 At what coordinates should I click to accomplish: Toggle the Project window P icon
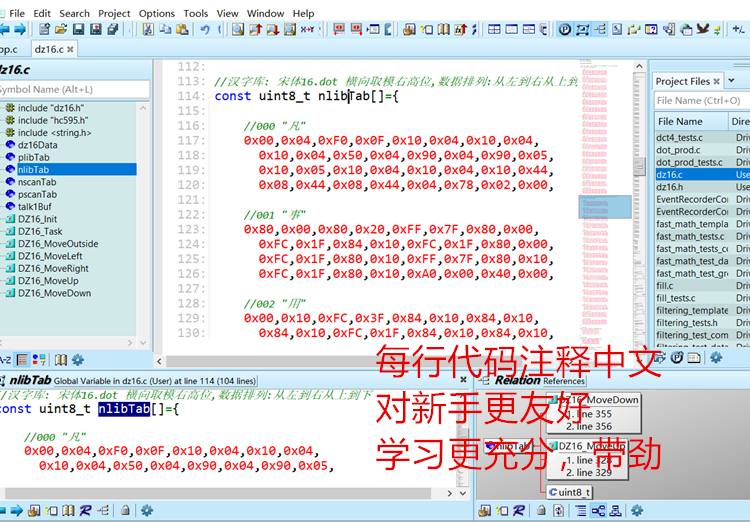565,30
